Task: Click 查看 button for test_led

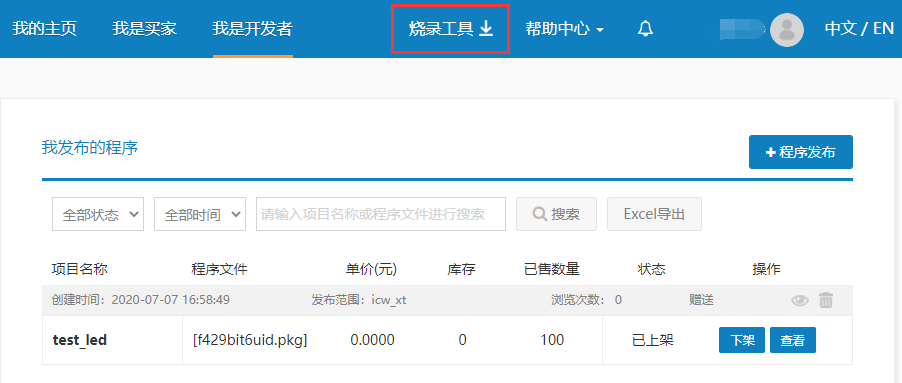Action: pos(793,340)
